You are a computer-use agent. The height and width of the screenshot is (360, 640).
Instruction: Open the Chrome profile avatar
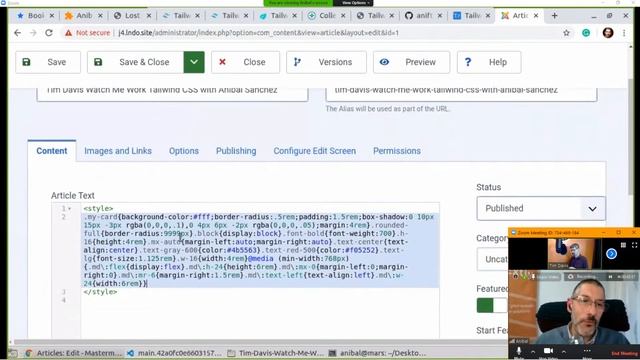click(608, 33)
